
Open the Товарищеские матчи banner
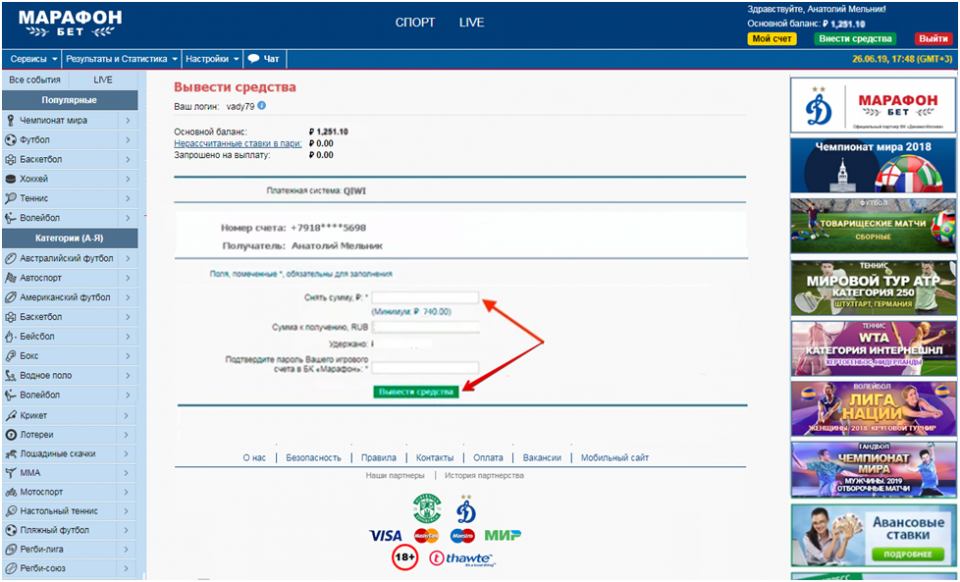(872, 226)
